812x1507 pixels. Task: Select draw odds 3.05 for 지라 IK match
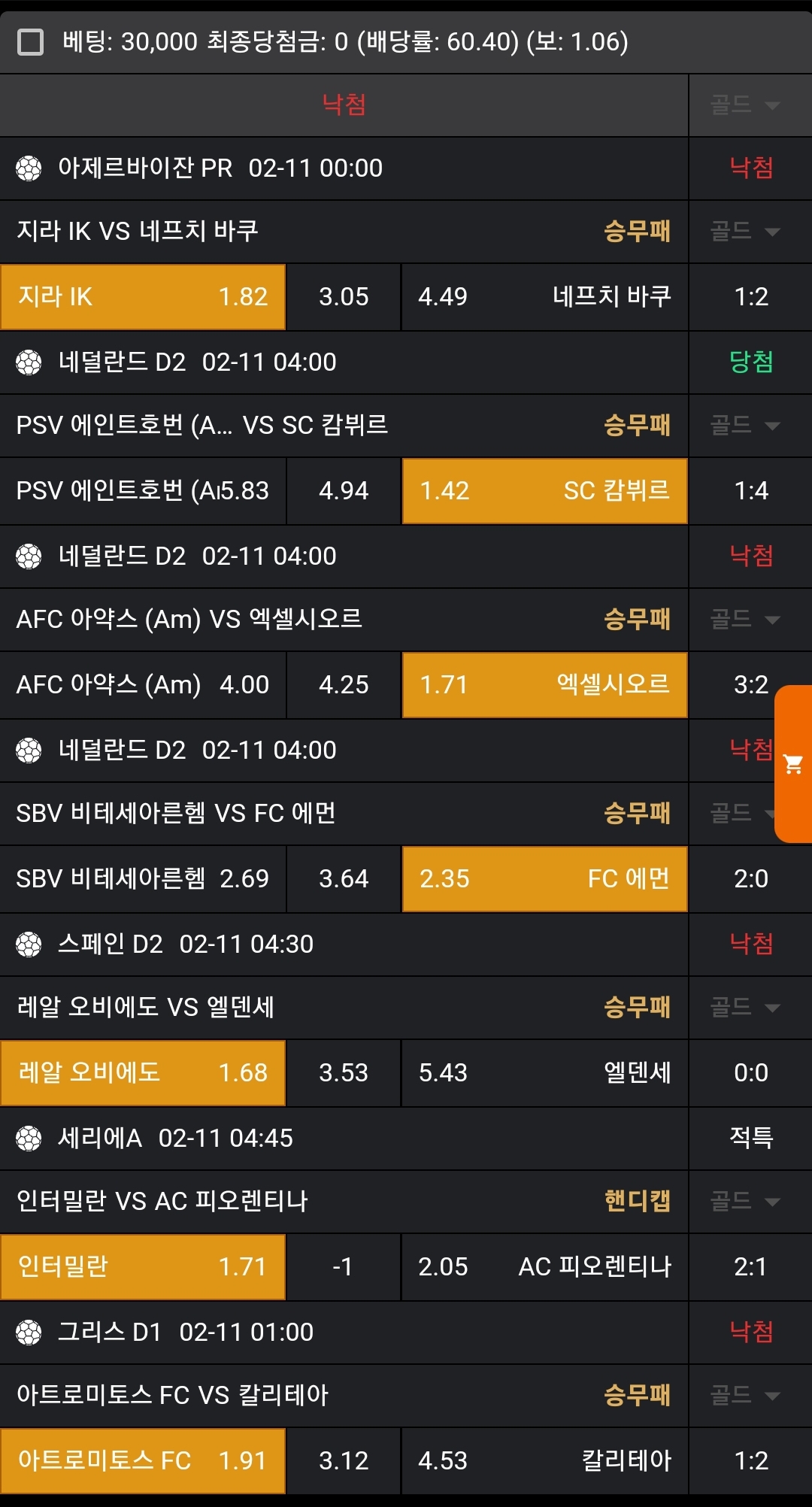coord(344,297)
